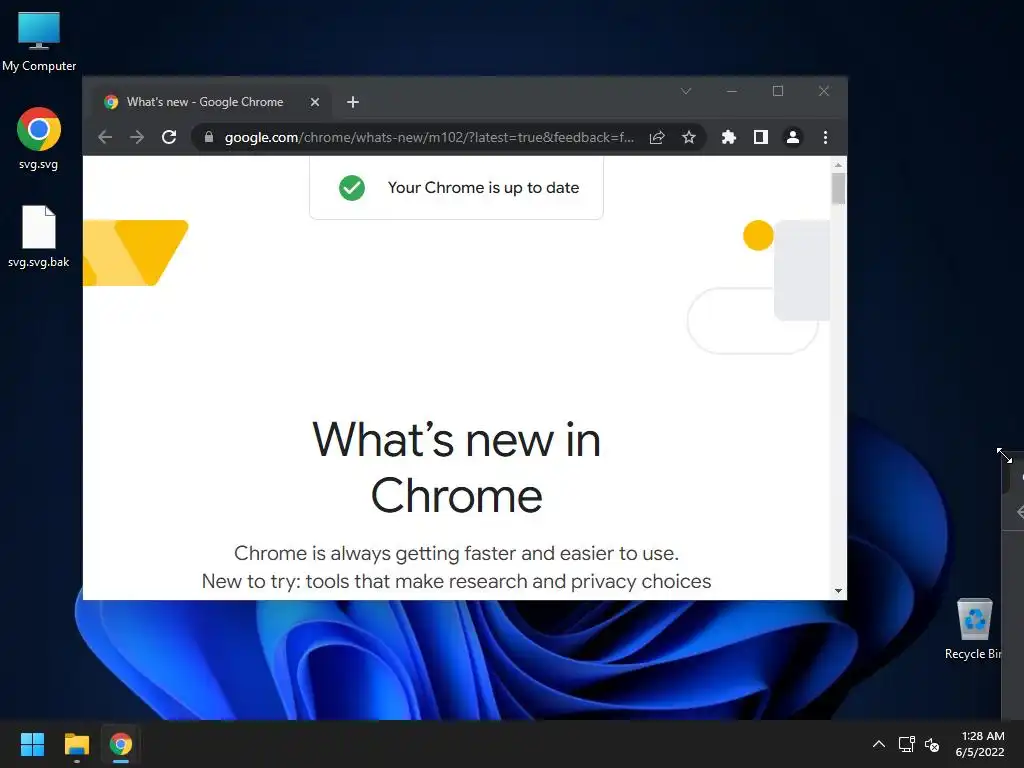Open the clock showing 1:28 AM
Screen dimensions: 1024x768
coord(980,744)
